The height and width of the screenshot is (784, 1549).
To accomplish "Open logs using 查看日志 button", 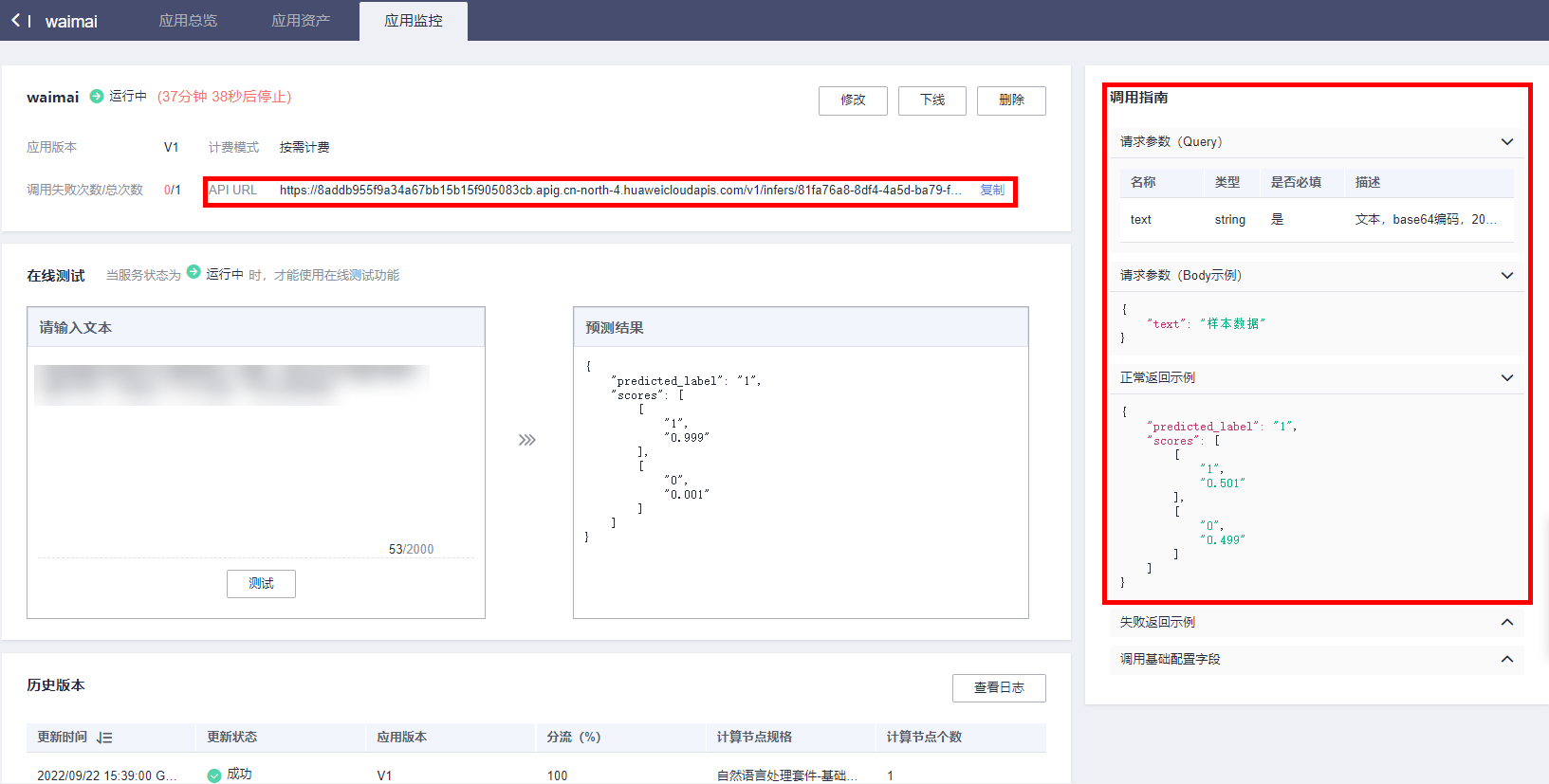I will (x=999, y=688).
